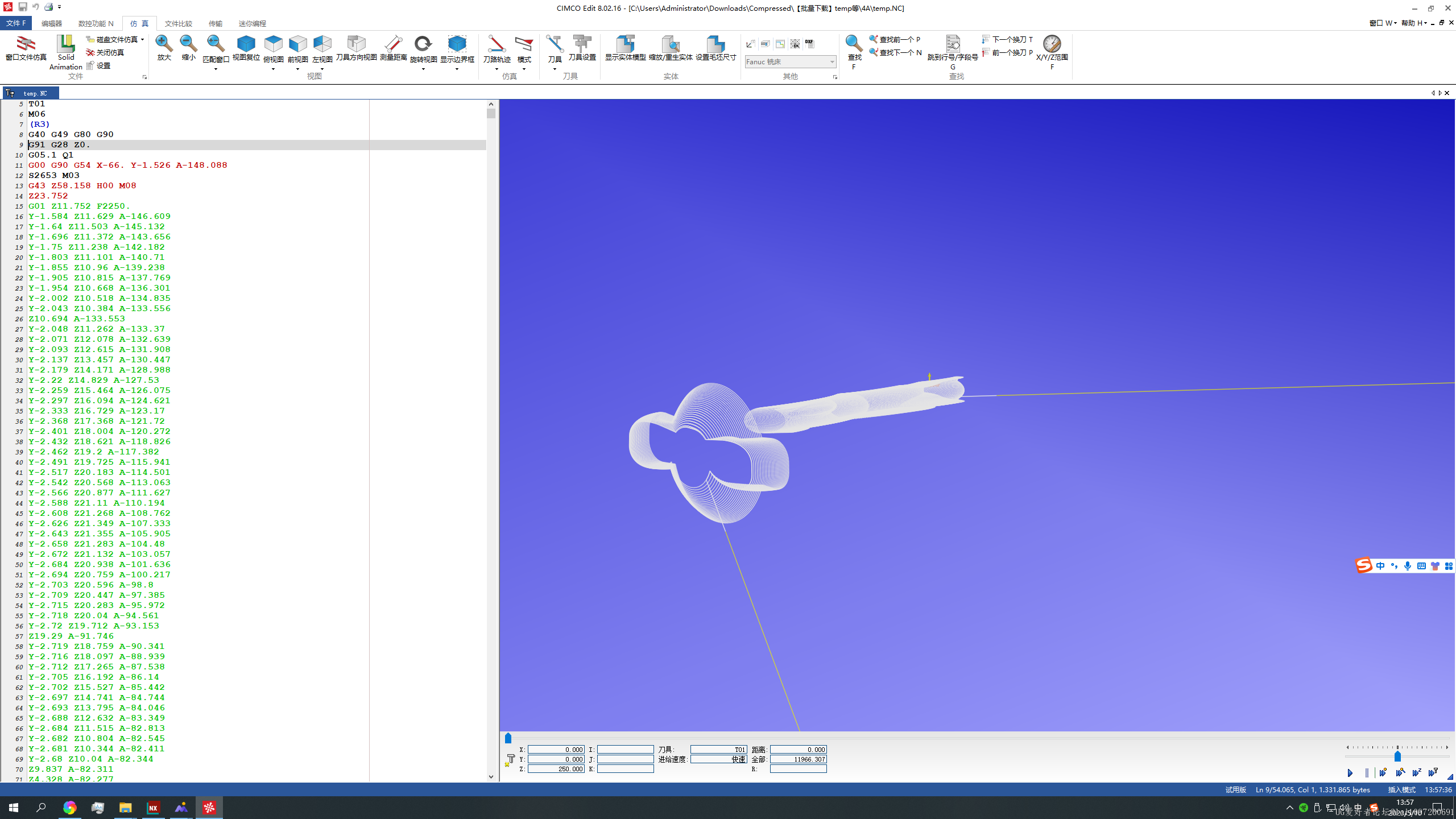Expand the fit window (匹配窗口) dropdown arrow

(216, 69)
